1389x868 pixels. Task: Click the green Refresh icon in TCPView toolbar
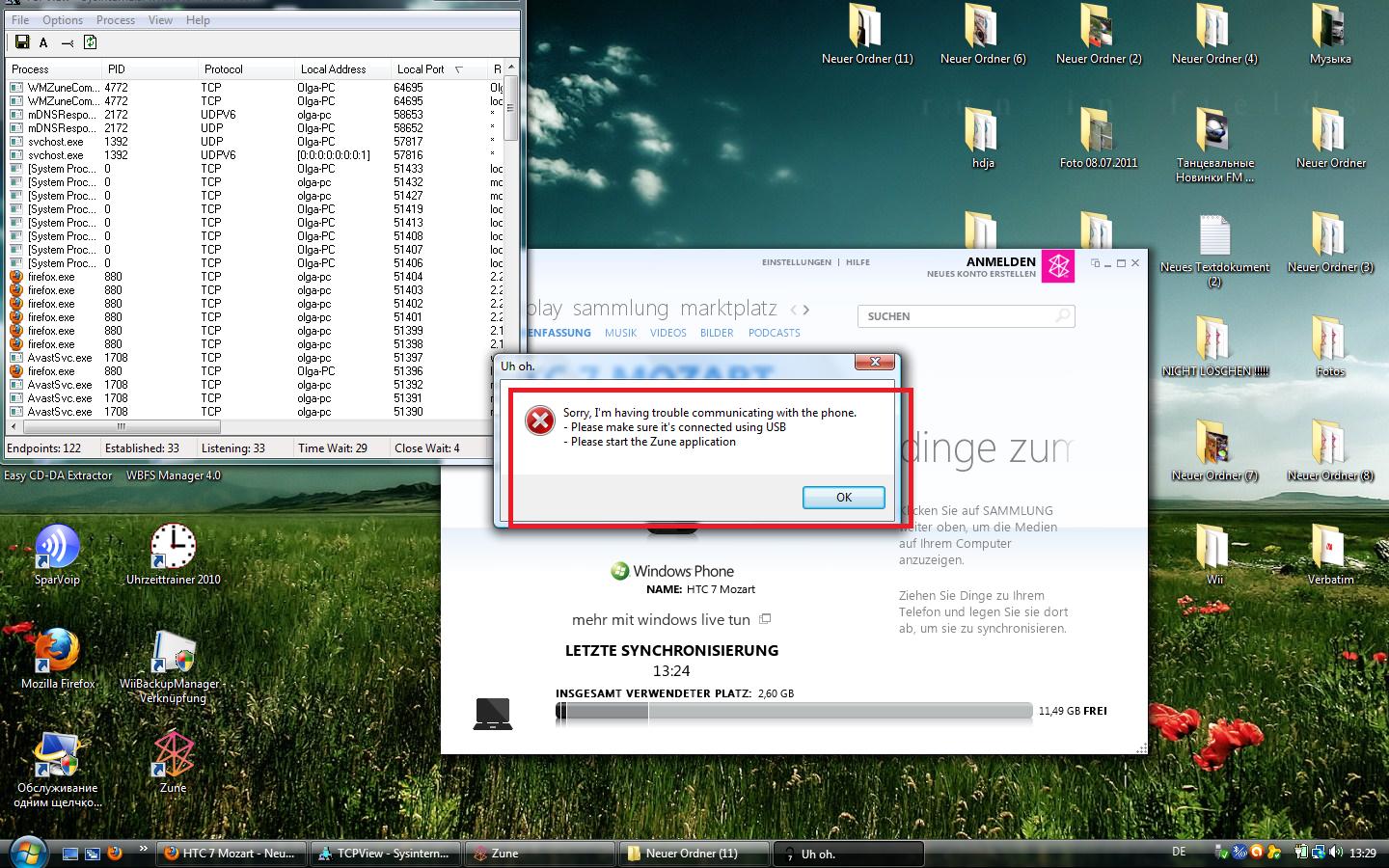pyautogui.click(x=90, y=42)
